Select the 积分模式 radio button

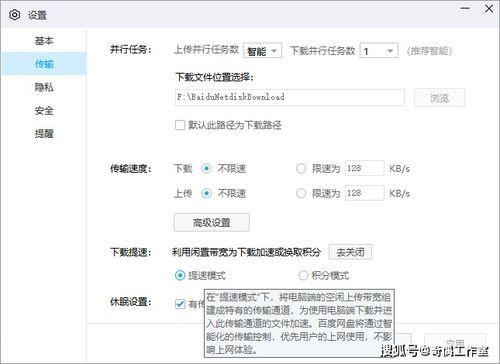click(x=303, y=275)
